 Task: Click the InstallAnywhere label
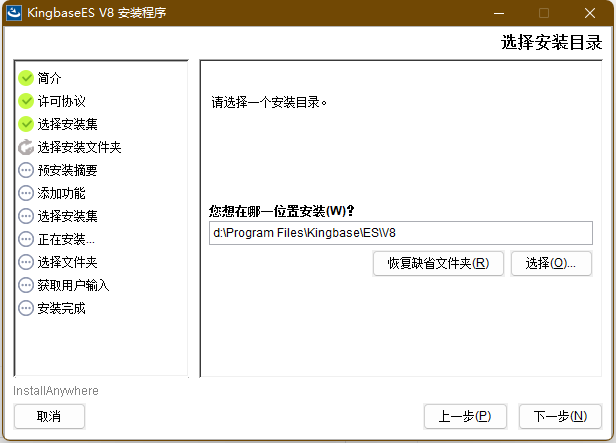coord(56,391)
